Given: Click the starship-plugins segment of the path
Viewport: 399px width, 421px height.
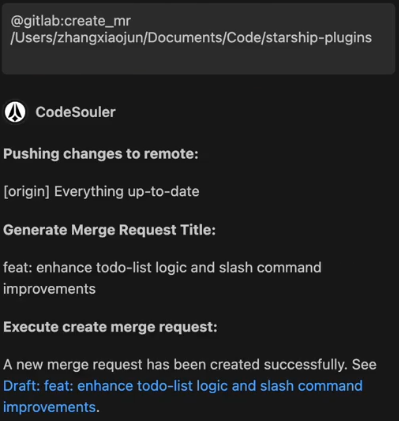Looking at the screenshot, I should 319,38.
